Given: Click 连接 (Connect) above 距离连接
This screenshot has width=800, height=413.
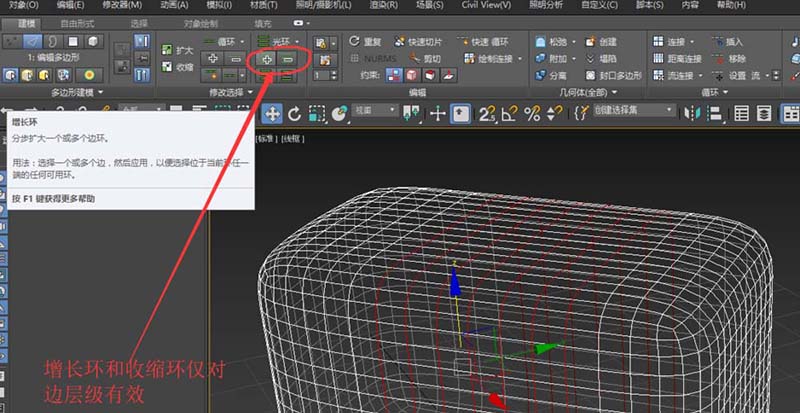Looking at the screenshot, I should click(669, 42).
